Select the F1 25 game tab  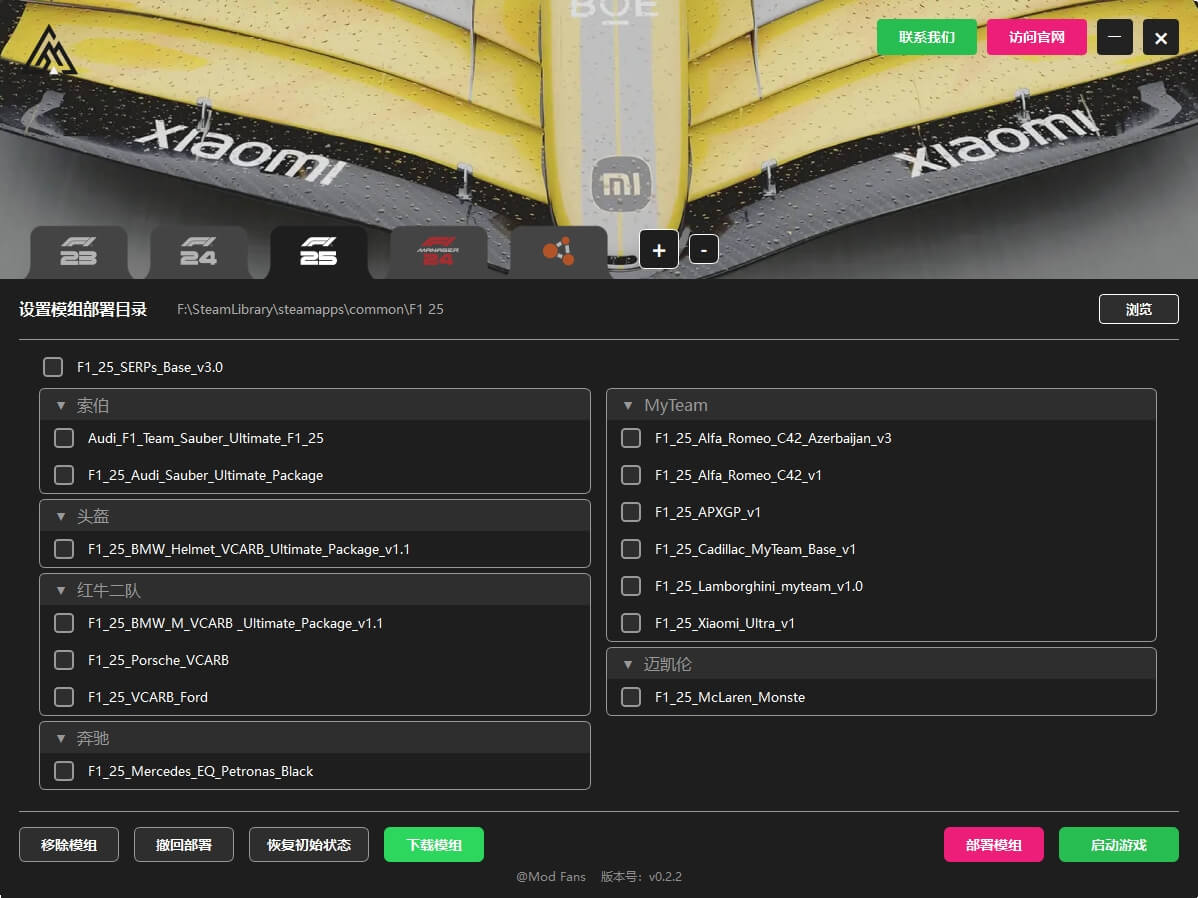[318, 251]
